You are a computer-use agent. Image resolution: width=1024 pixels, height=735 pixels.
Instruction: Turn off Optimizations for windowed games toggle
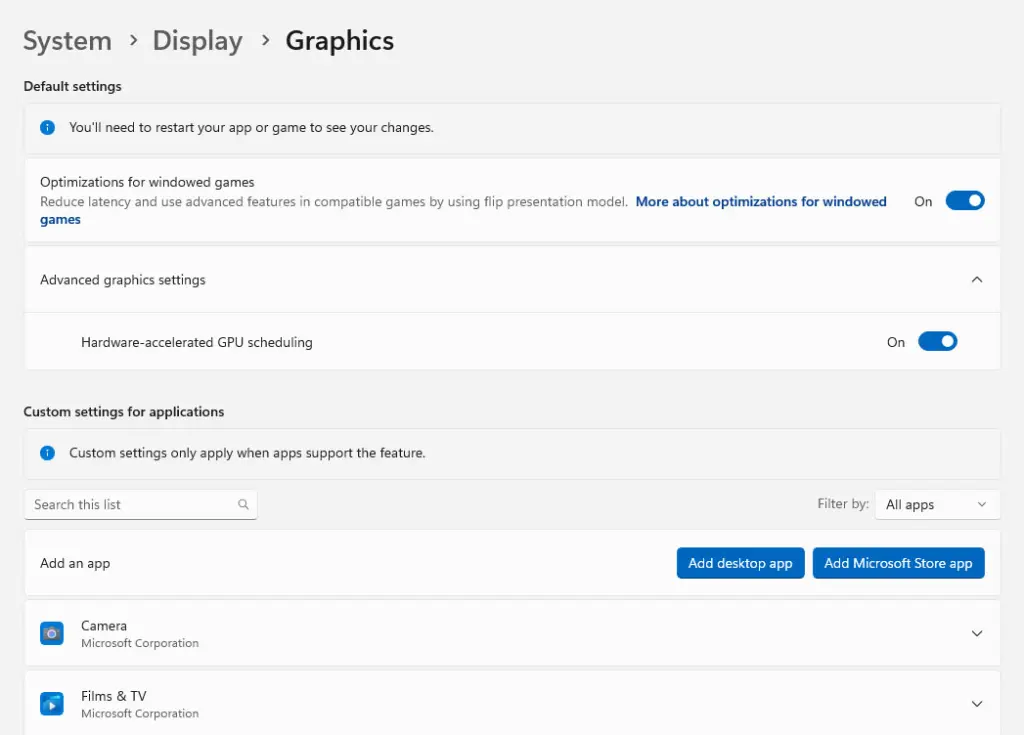coord(965,201)
